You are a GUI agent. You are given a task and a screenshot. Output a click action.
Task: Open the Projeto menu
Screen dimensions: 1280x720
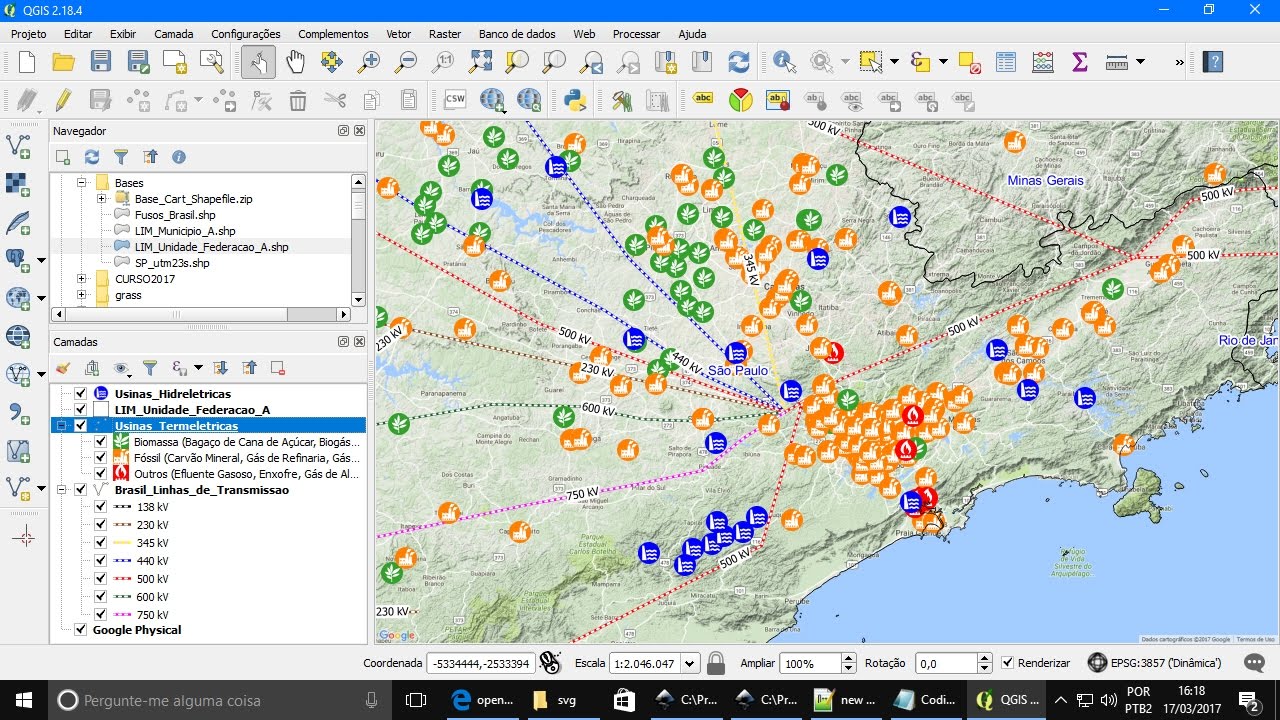29,34
